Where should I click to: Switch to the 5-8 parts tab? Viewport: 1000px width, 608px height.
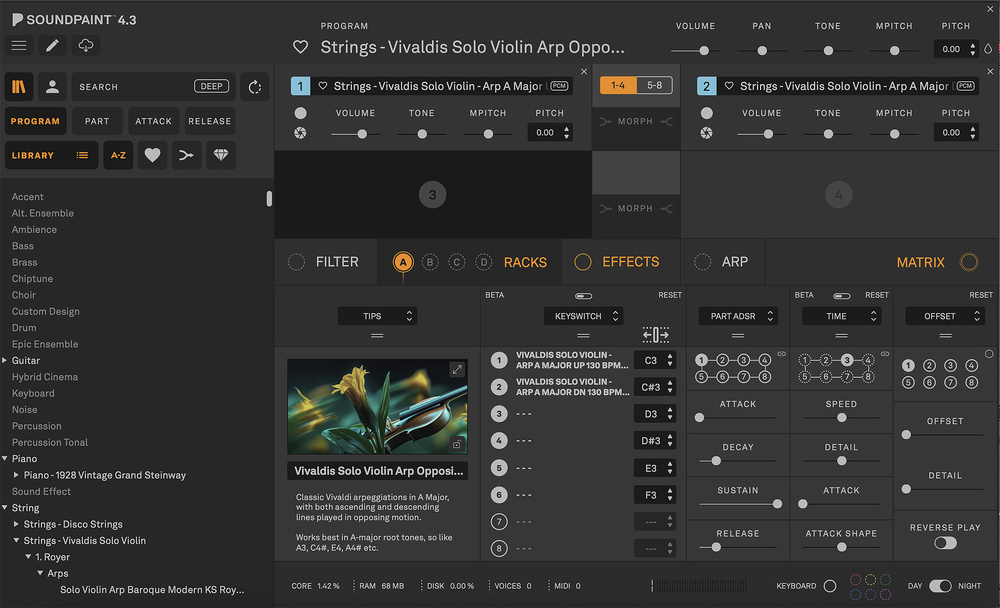(x=654, y=86)
